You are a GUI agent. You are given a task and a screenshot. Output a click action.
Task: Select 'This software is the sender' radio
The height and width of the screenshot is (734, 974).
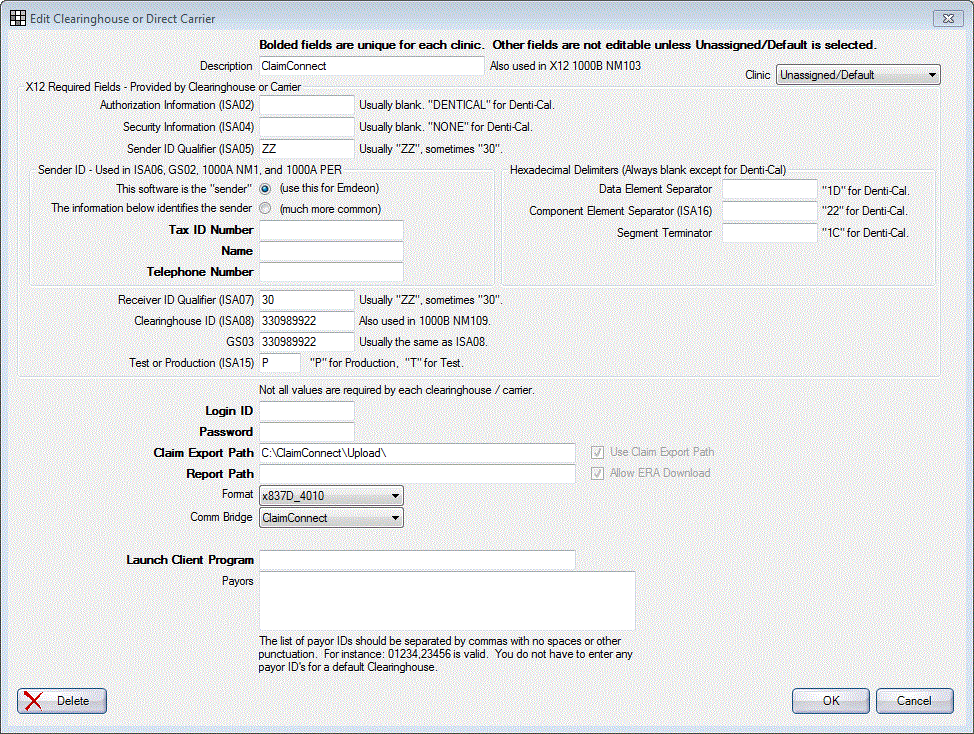(265, 188)
